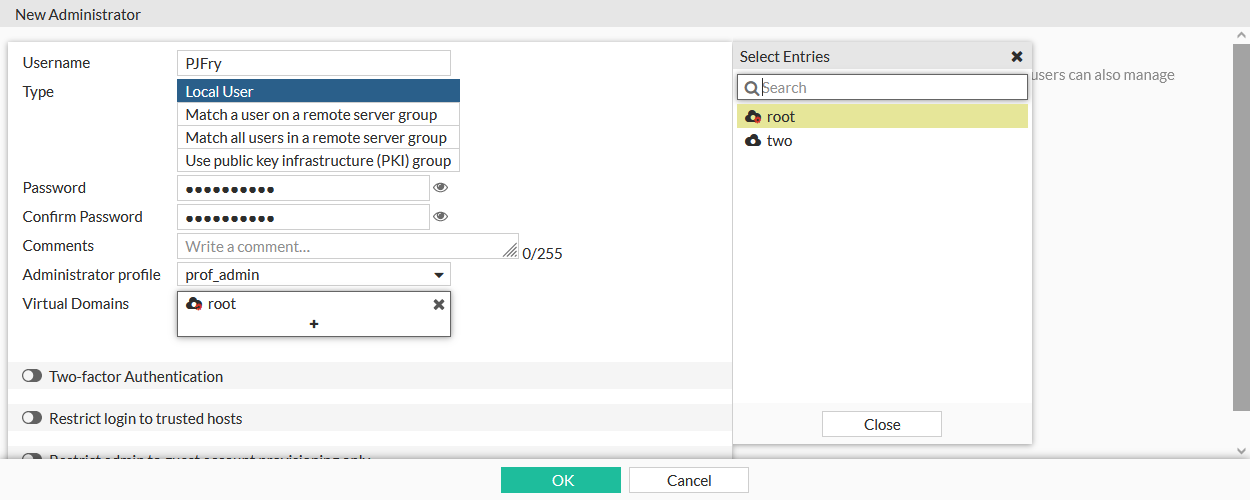Close the Select Entries panel with X
The width and height of the screenshot is (1250, 500).
click(1017, 57)
